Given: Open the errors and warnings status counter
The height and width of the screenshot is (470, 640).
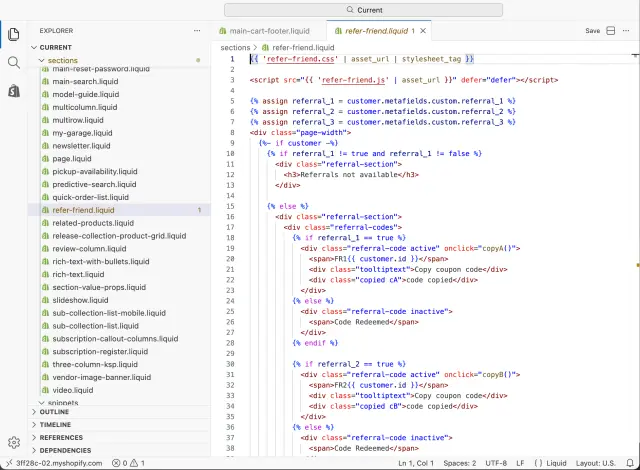Looking at the screenshot, I should click(129, 463).
